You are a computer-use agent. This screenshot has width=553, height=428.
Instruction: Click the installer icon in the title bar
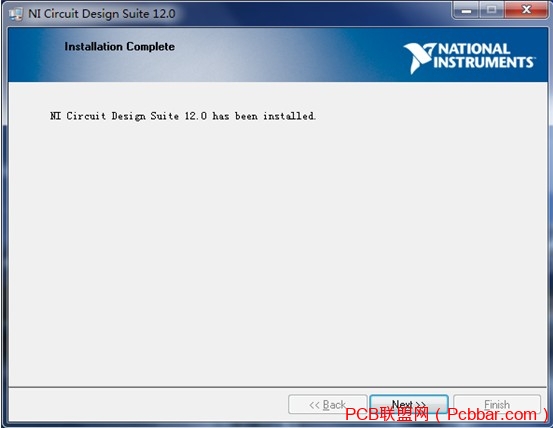coord(16,14)
